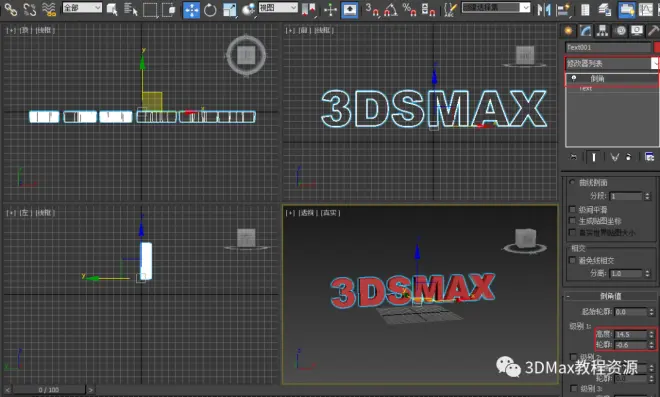Click the ViewCube in the perspective viewport
660x397 pixels.
tap(525, 240)
